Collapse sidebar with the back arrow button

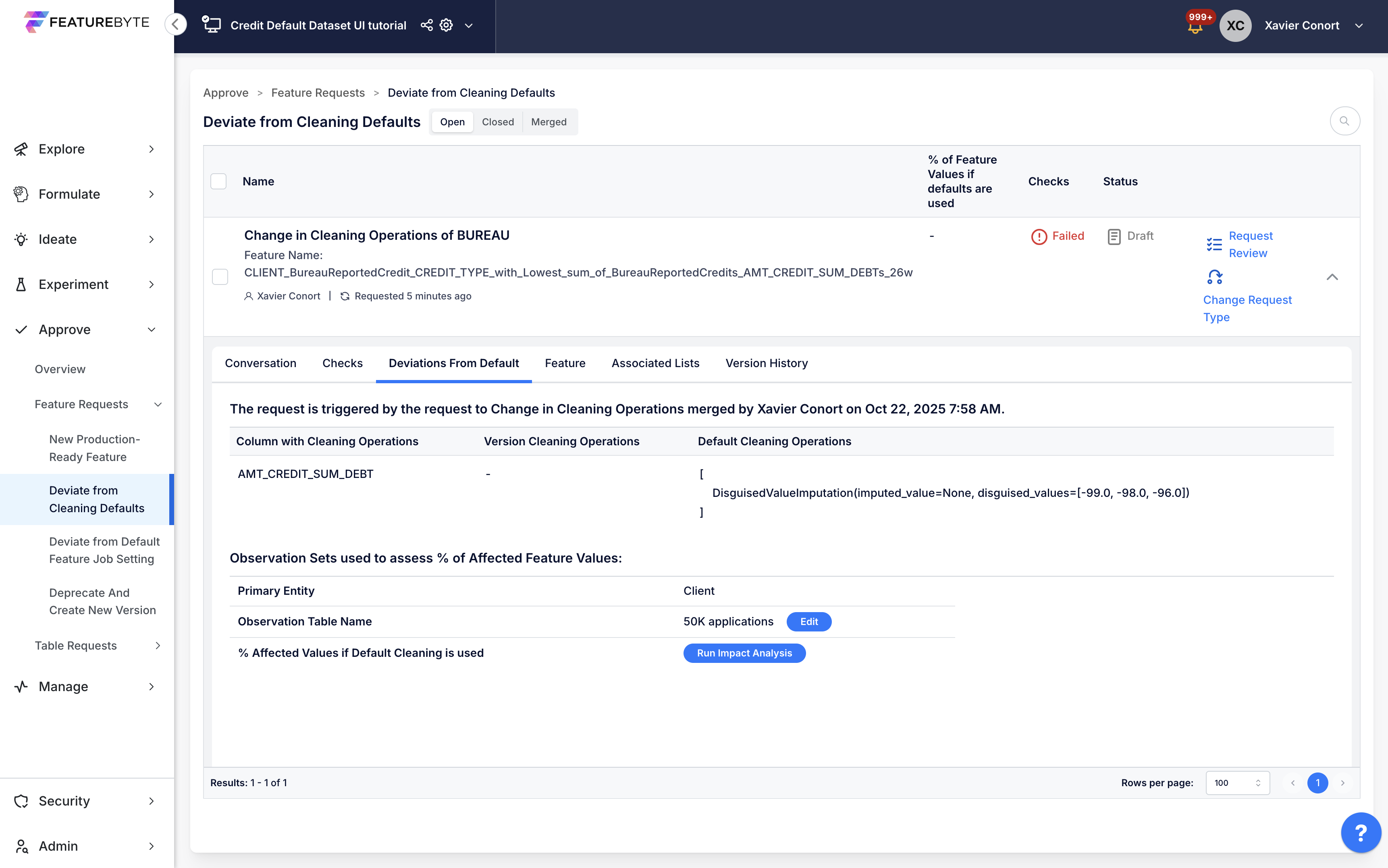[x=176, y=24]
